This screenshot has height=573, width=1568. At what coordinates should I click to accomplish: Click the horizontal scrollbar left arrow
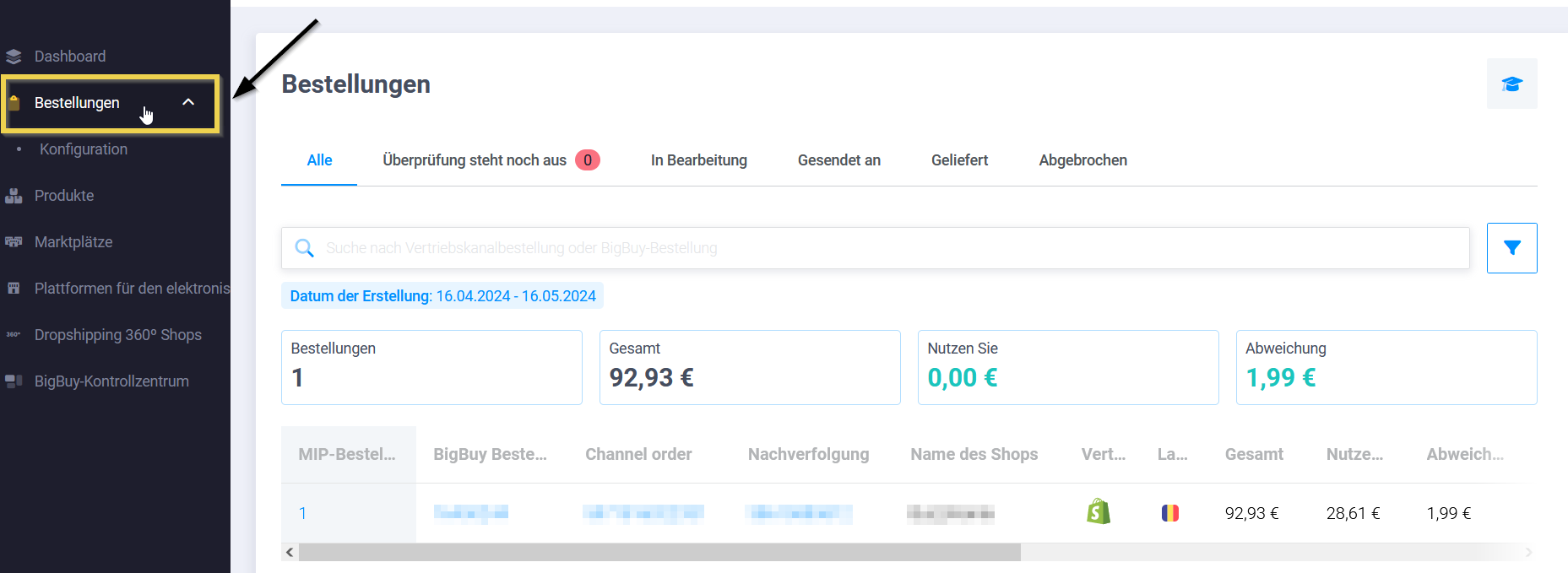[290, 553]
